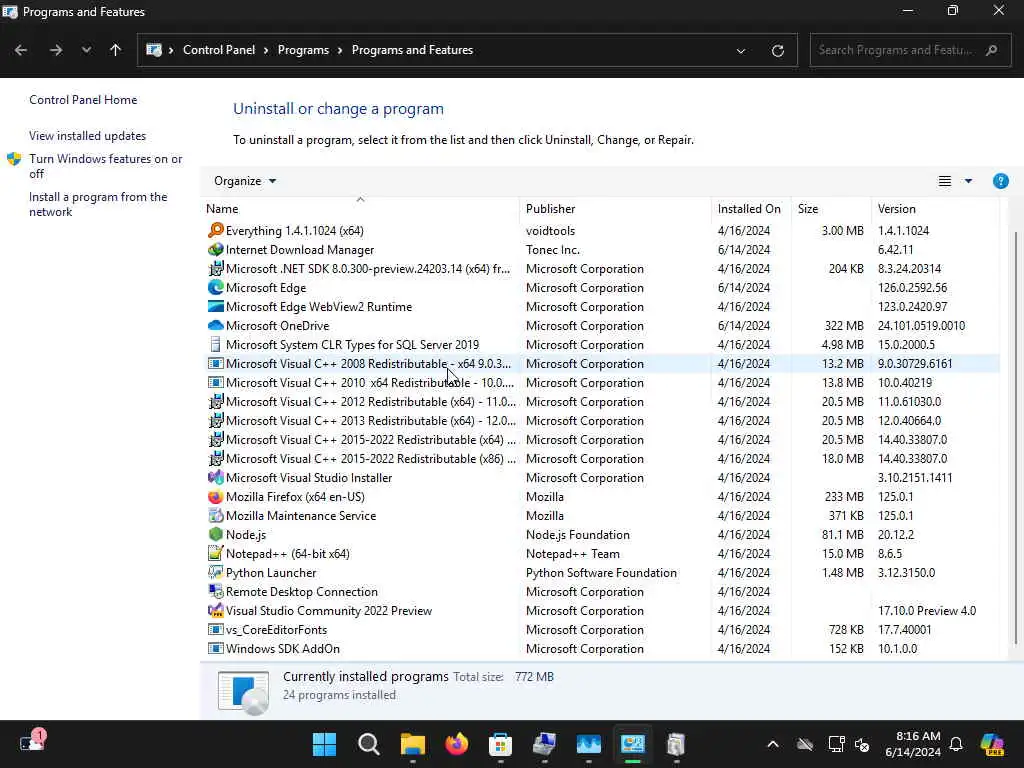Screen dimensions: 1024x768
Task: Refresh the Programs and Features list
Action: 777,50
